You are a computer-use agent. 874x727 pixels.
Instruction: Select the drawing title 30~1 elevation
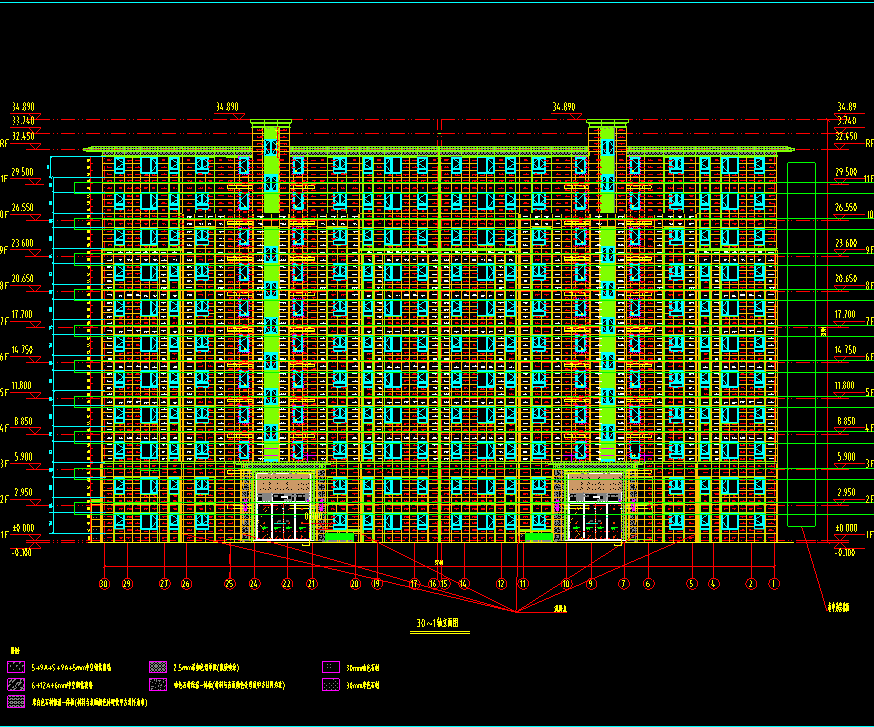pos(437,625)
